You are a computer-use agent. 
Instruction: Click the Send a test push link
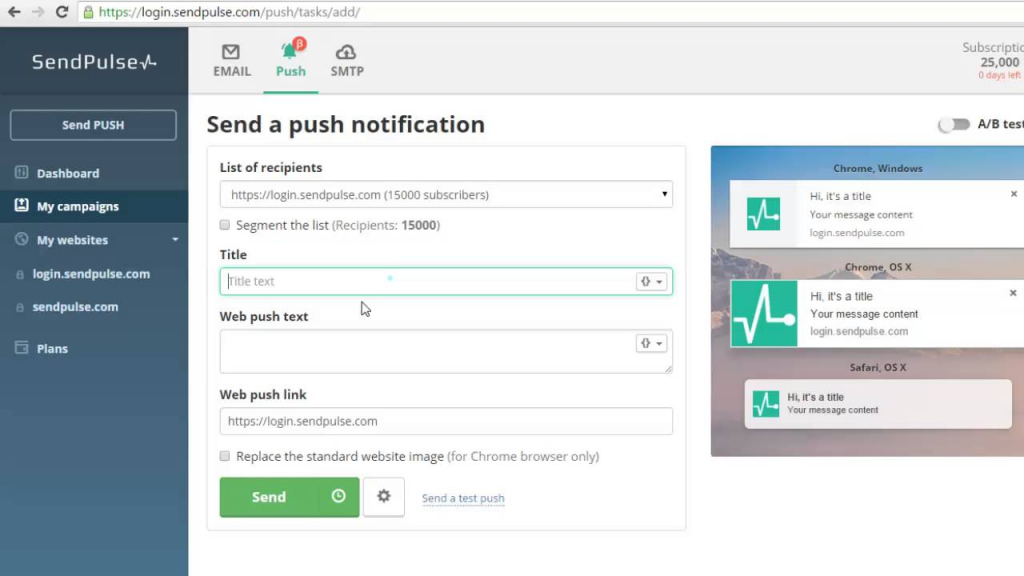463,498
